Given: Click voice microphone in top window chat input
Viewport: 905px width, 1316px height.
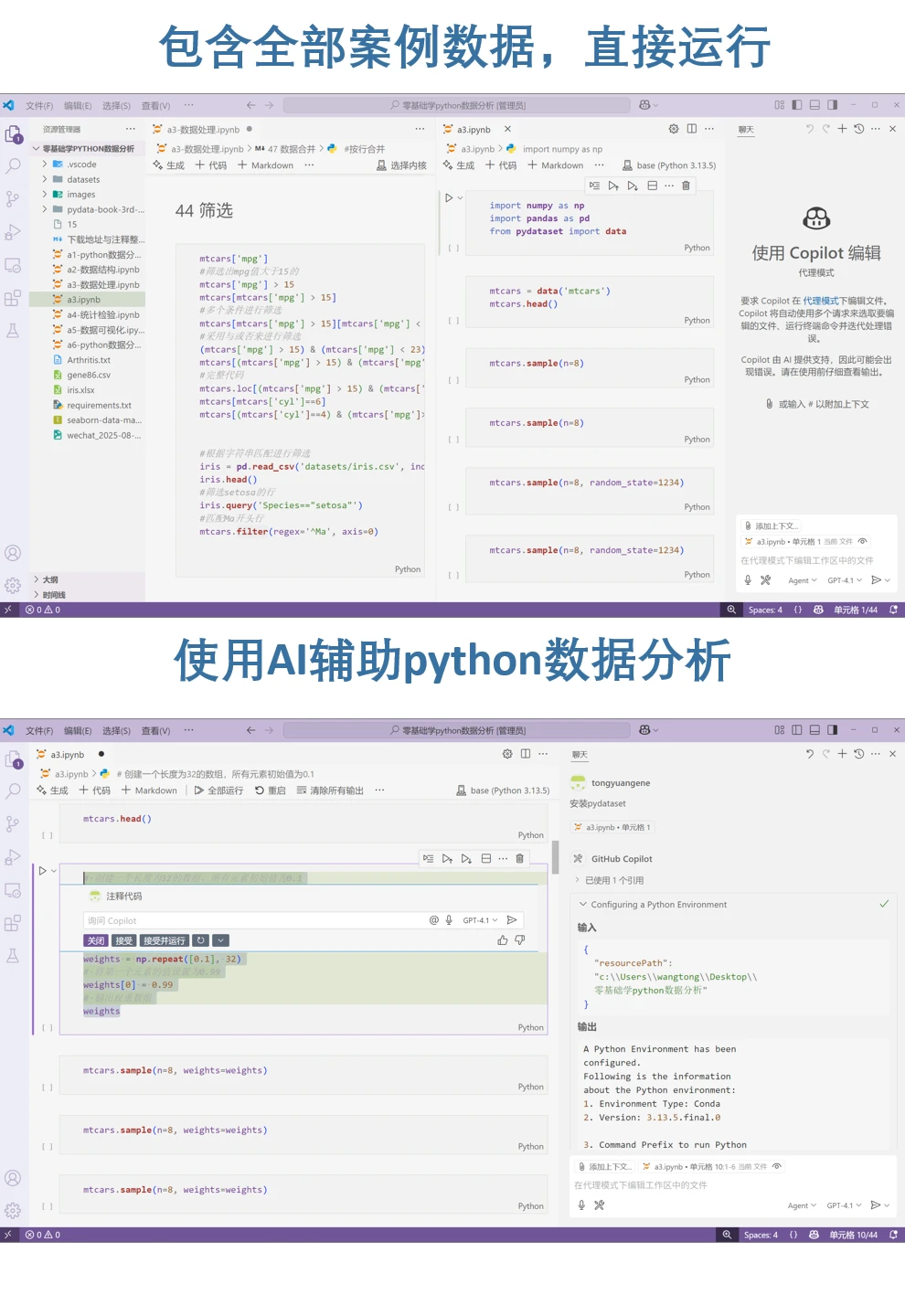Looking at the screenshot, I should 748,579.
